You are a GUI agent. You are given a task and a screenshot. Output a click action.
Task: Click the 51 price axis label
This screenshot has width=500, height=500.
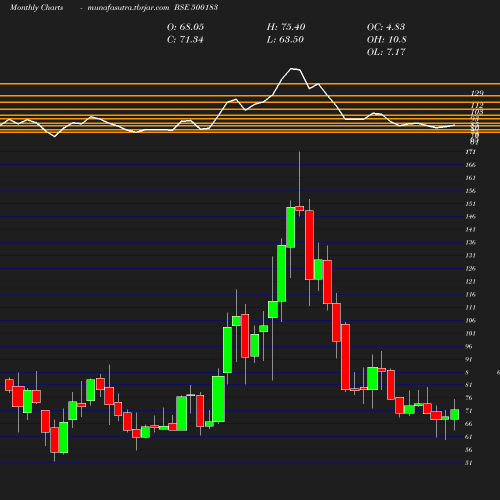[x=469, y=463]
